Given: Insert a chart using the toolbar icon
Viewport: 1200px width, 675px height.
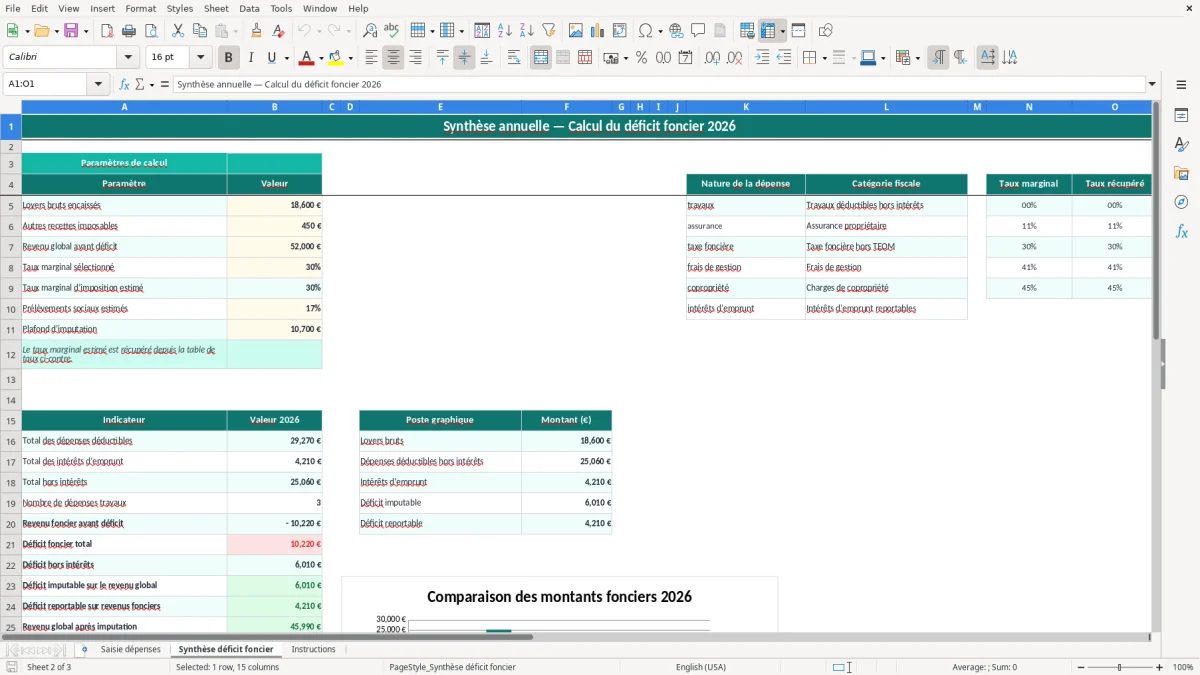Looking at the screenshot, I should coord(598,31).
